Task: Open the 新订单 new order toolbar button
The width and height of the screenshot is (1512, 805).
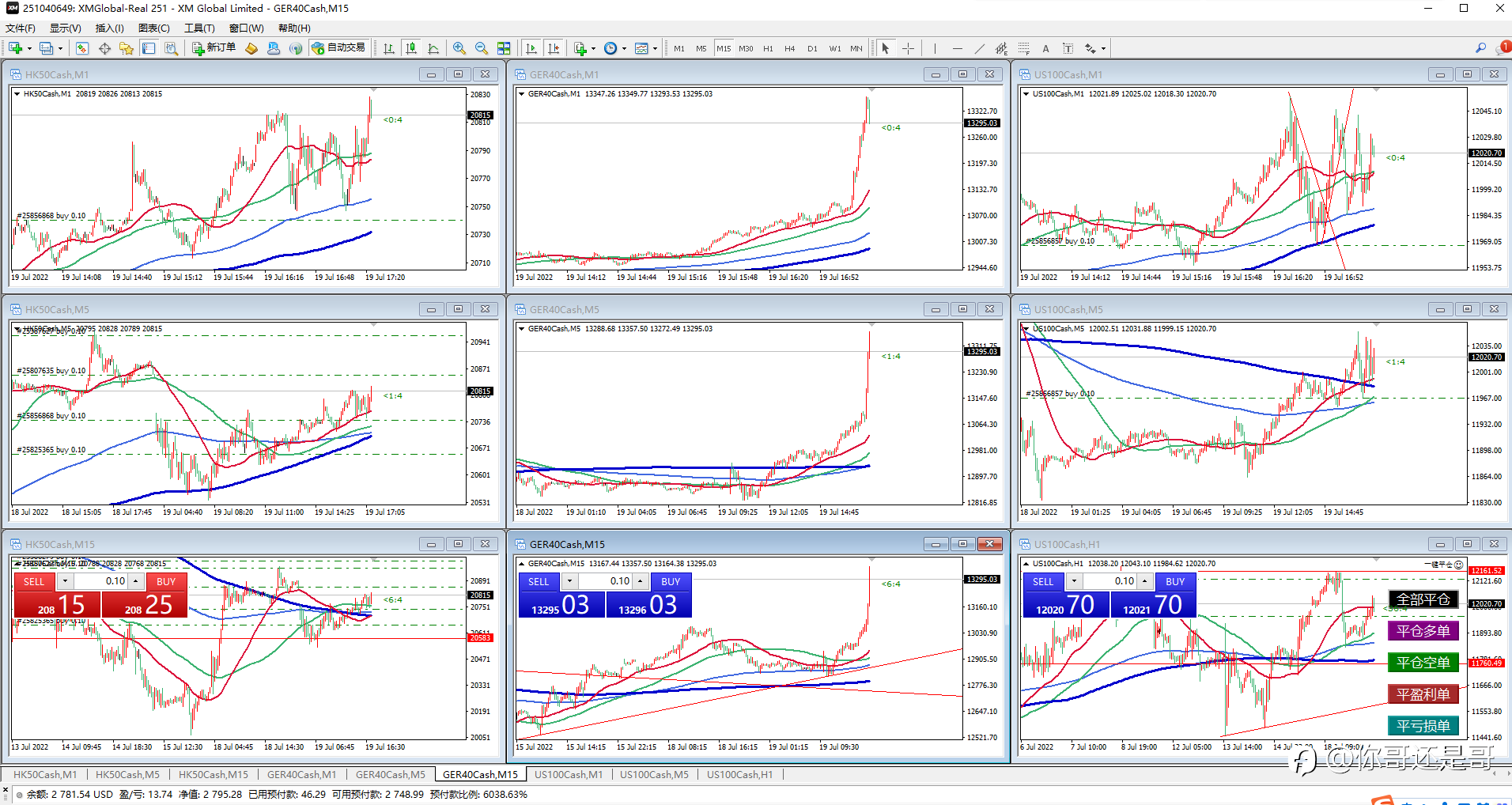Action: pyautogui.click(x=214, y=48)
